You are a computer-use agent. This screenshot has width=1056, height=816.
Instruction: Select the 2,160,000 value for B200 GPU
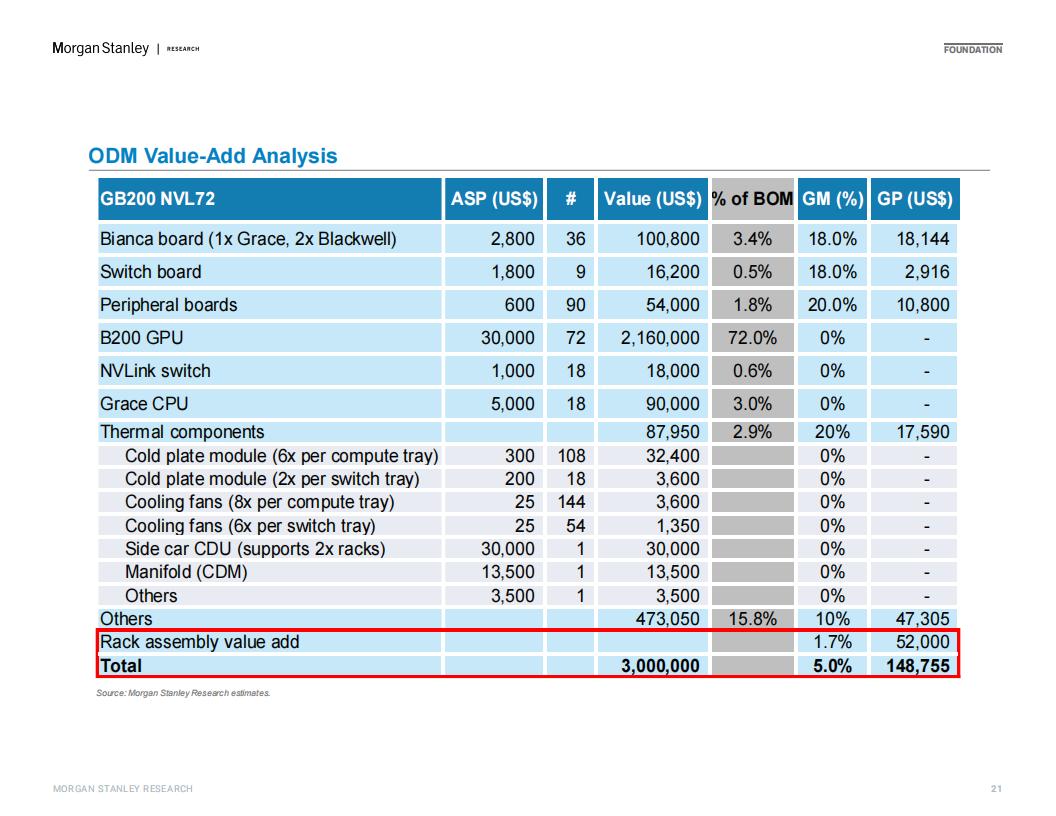coord(660,338)
